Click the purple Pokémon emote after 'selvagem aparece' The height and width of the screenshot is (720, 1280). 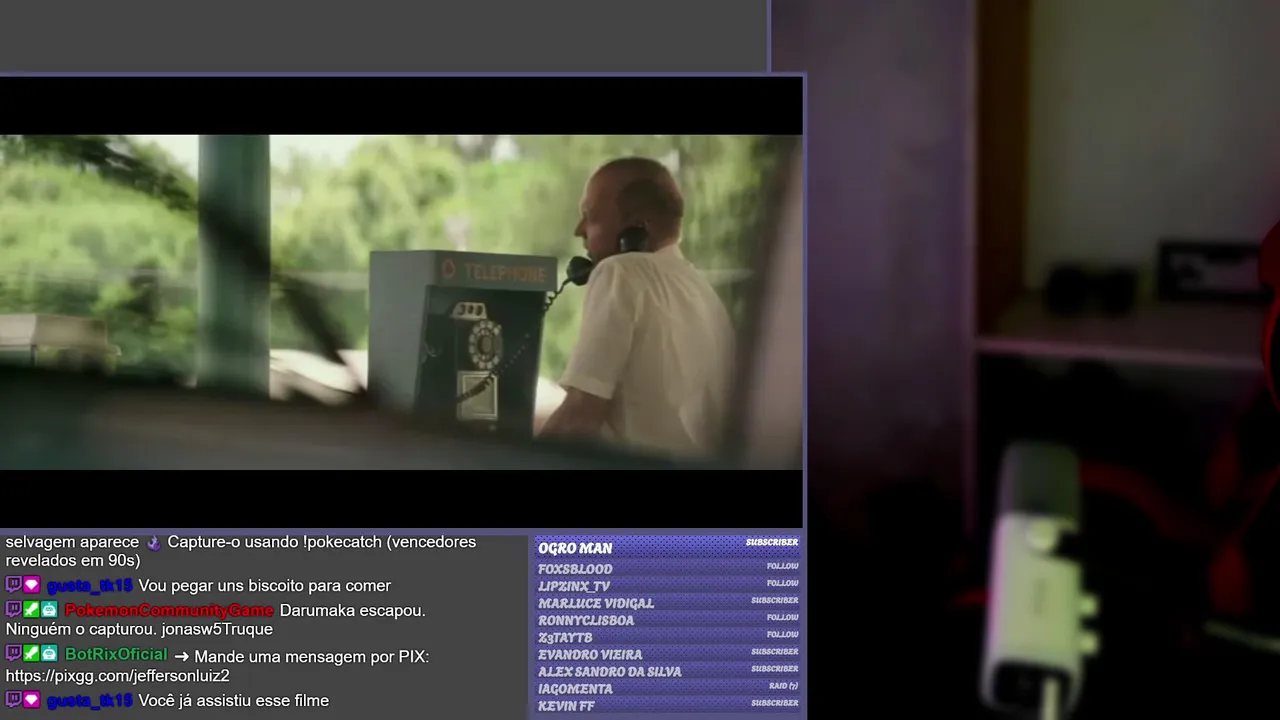[x=153, y=543]
